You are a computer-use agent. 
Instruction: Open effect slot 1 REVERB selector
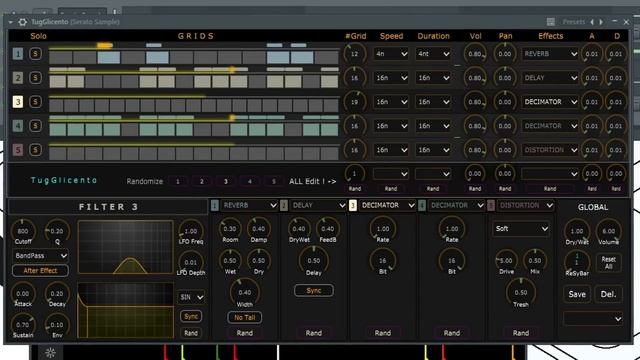[249, 205]
